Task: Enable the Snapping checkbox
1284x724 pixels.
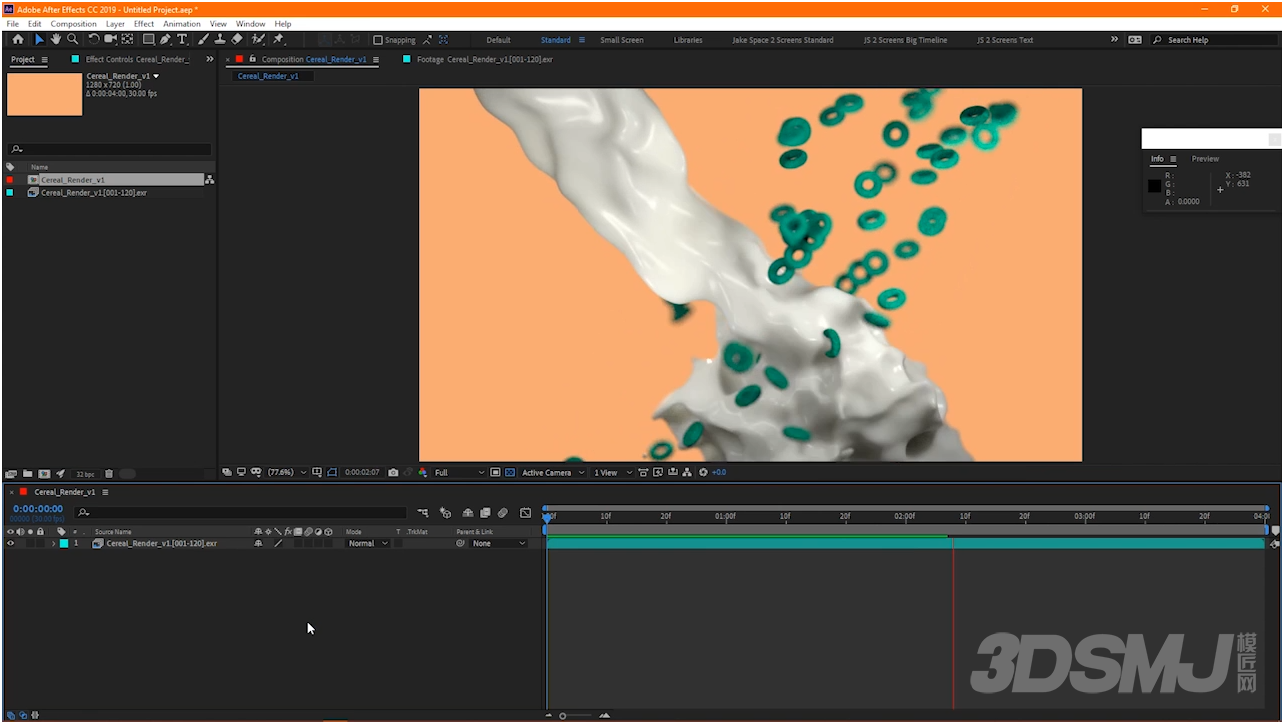Action: pyautogui.click(x=378, y=40)
